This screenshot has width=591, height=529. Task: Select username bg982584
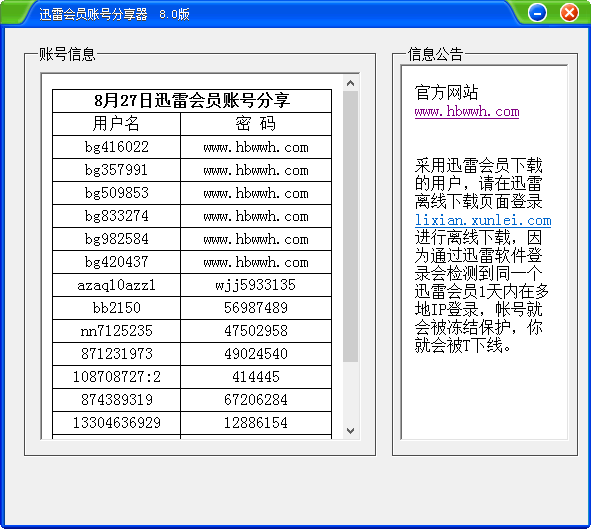pos(116,239)
